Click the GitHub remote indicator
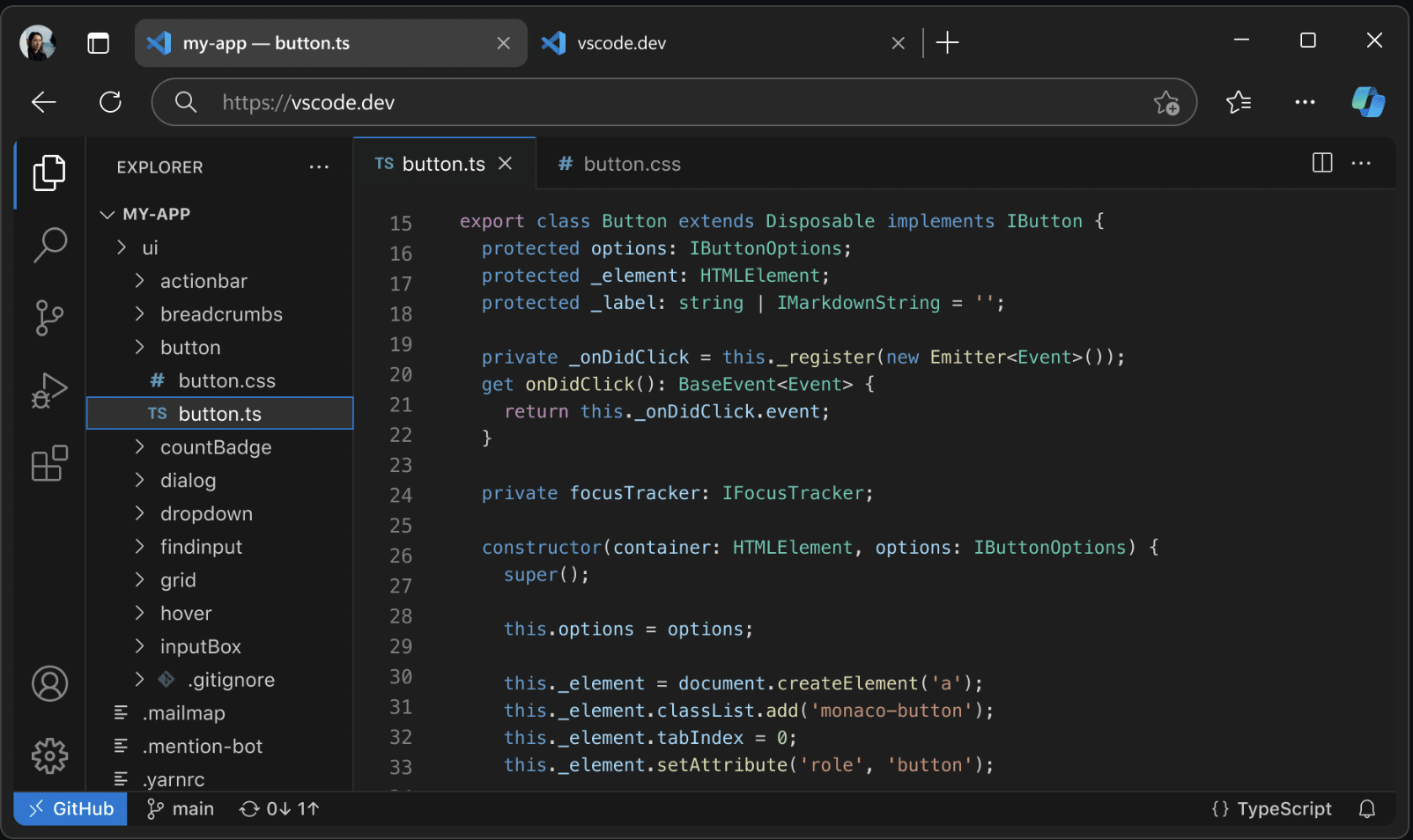Screen dimensions: 1413x840 pyautogui.click(x=70, y=809)
